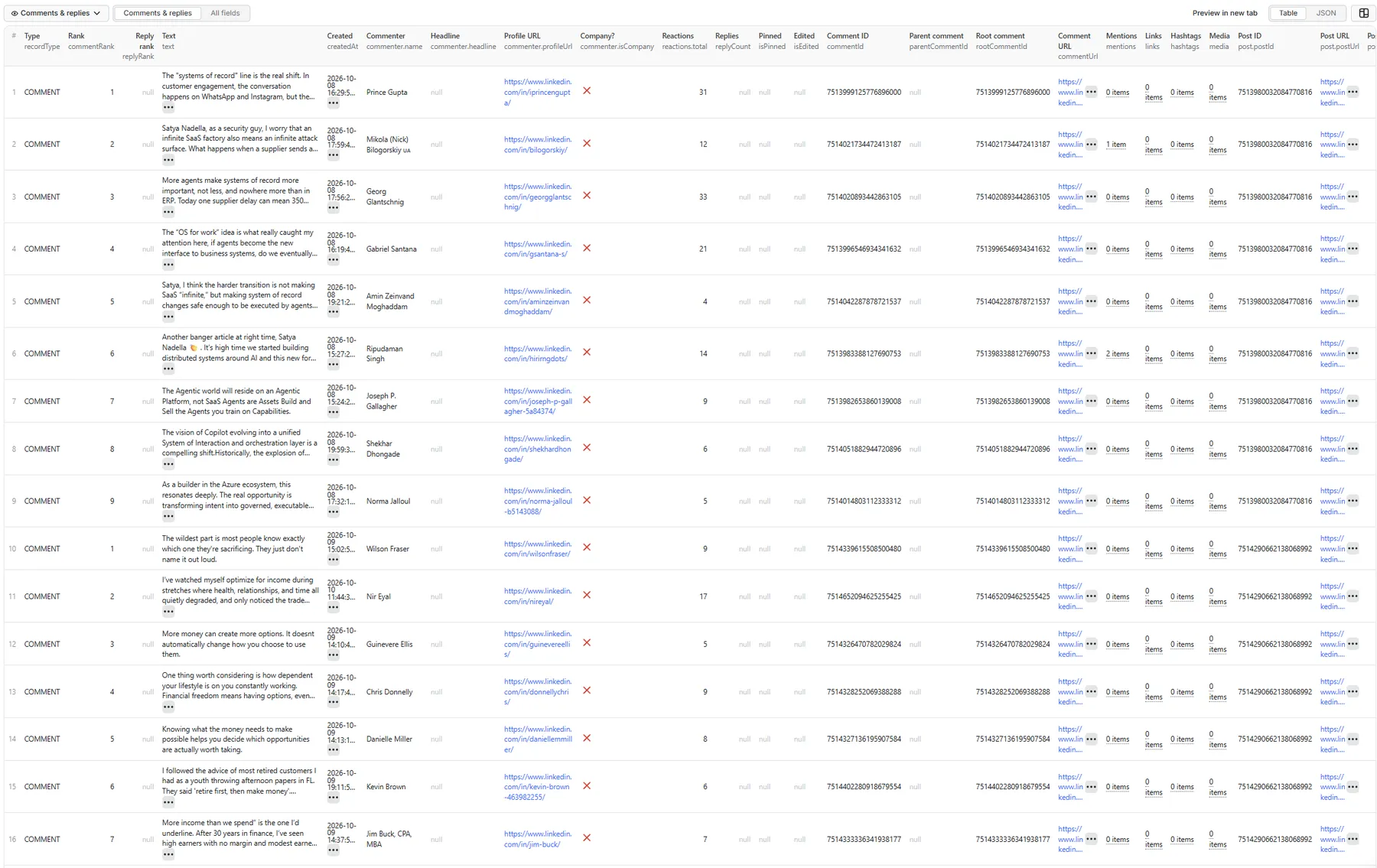
Task: Expand the '2 items' mentions in Ripudaman Singh row
Action: [x=1117, y=354]
